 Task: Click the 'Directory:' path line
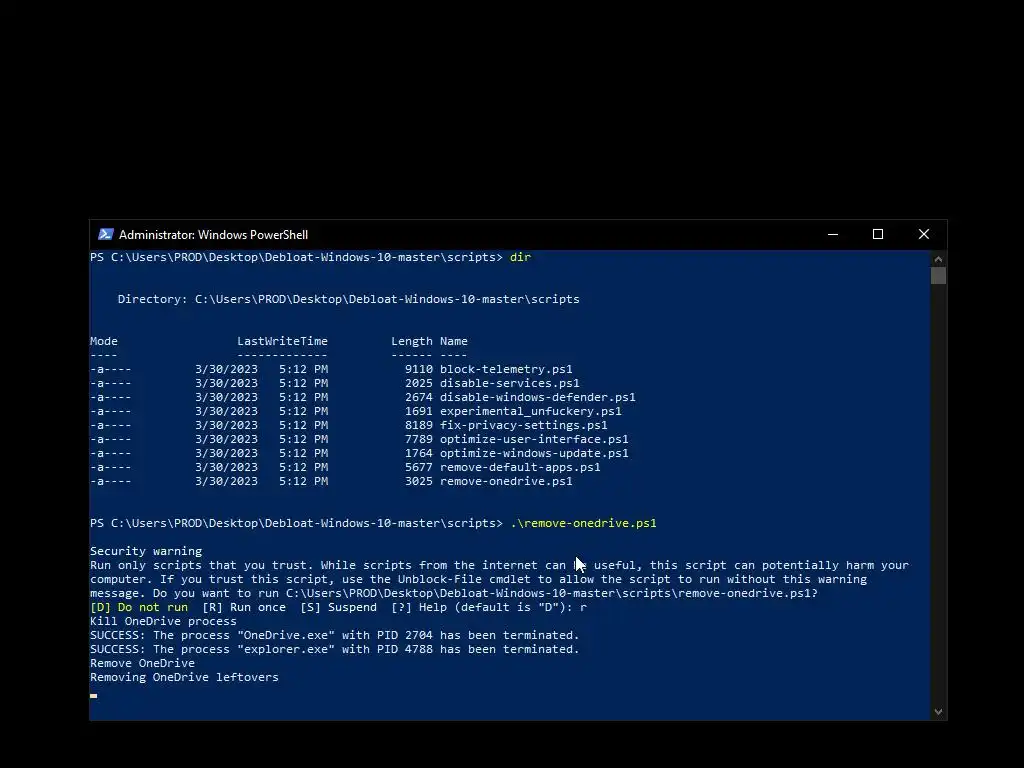point(349,299)
